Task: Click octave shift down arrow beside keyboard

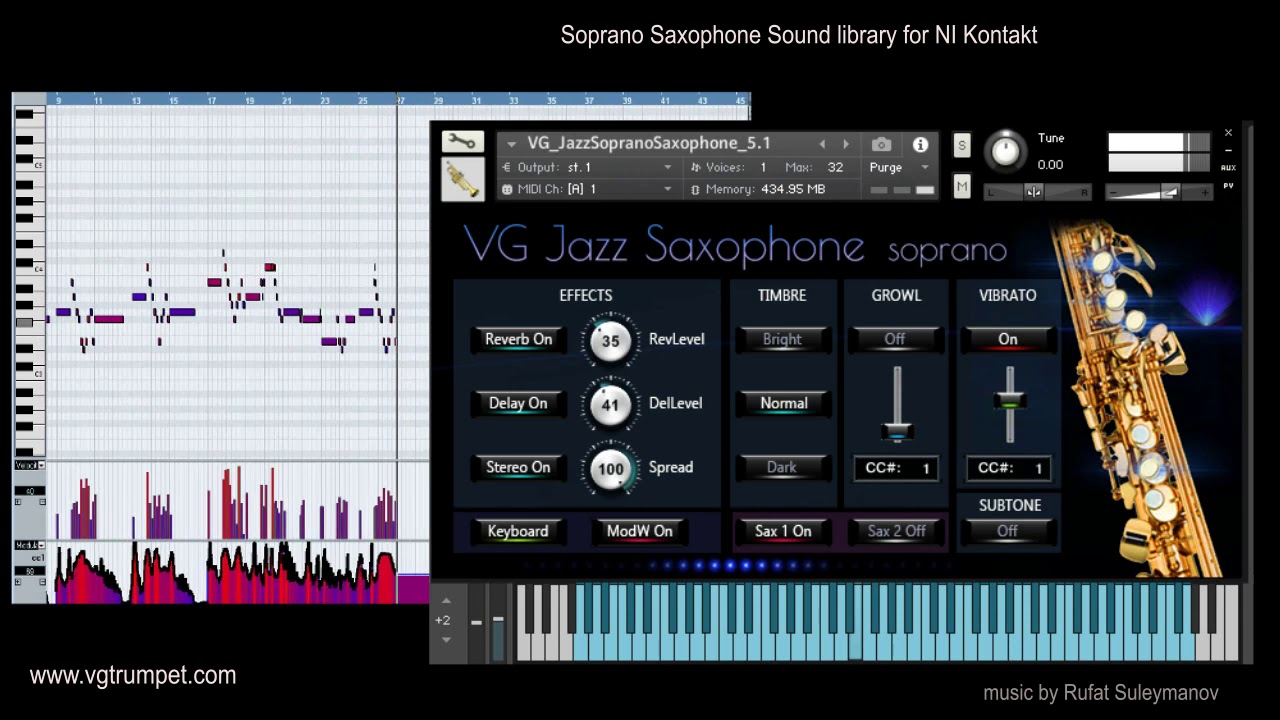Action: [446, 639]
